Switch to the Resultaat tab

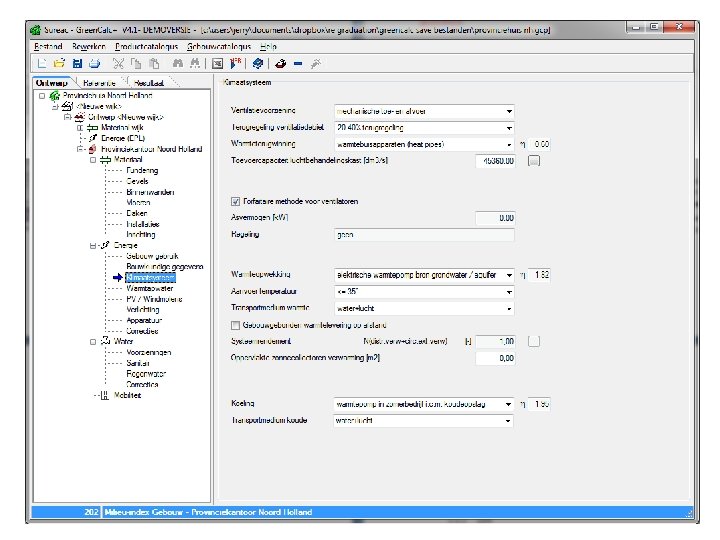[x=149, y=83]
